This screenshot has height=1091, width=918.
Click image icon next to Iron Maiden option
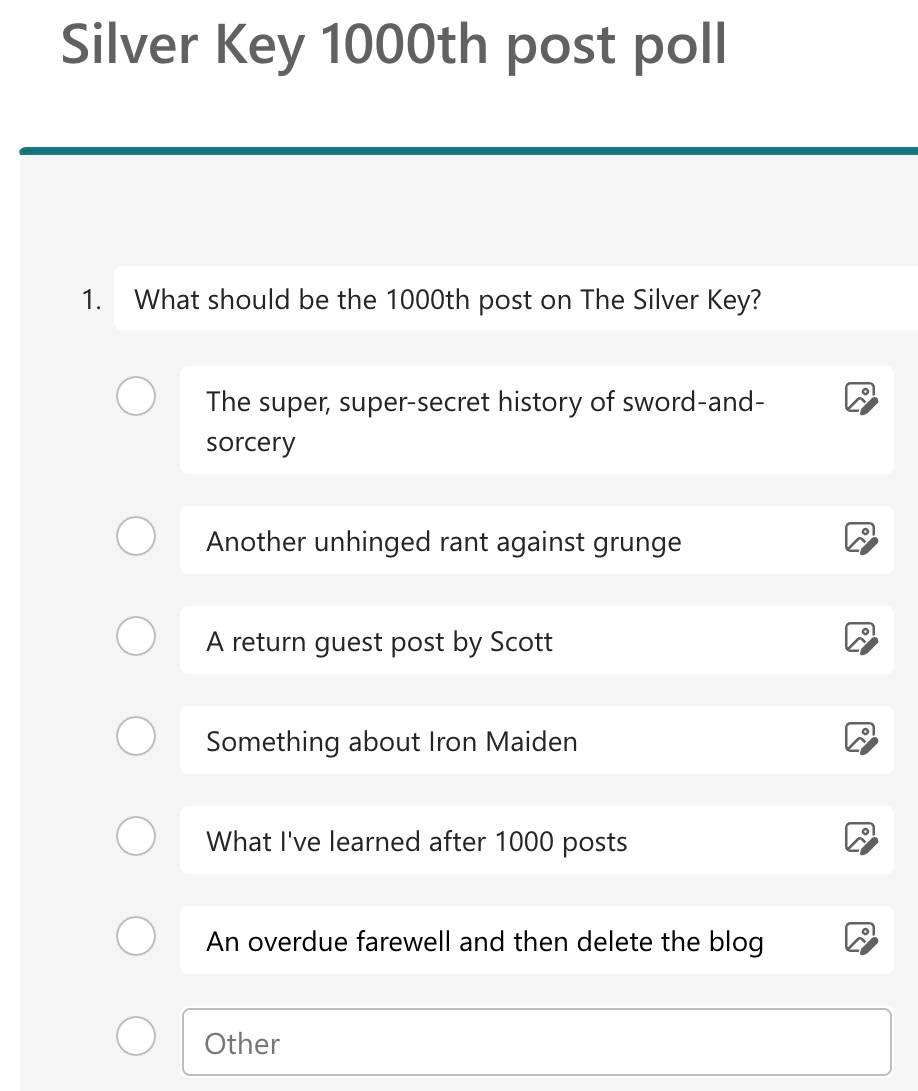tap(860, 738)
